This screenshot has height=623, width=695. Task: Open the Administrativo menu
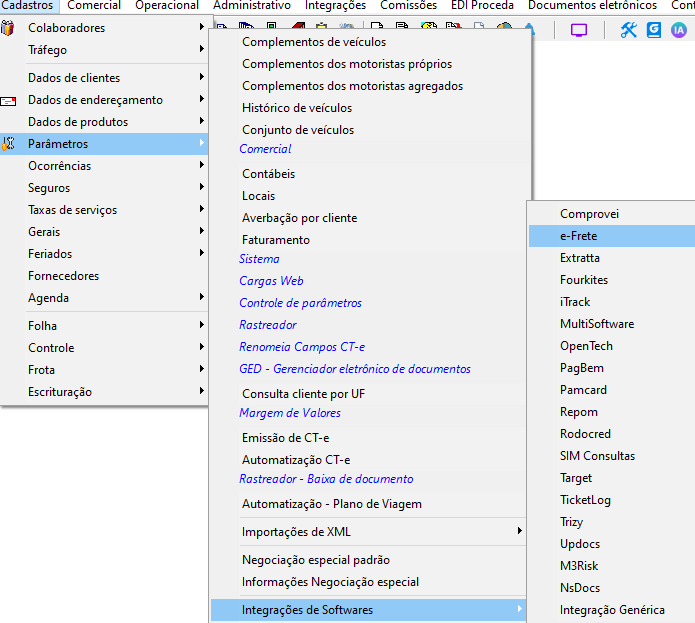(x=252, y=5)
